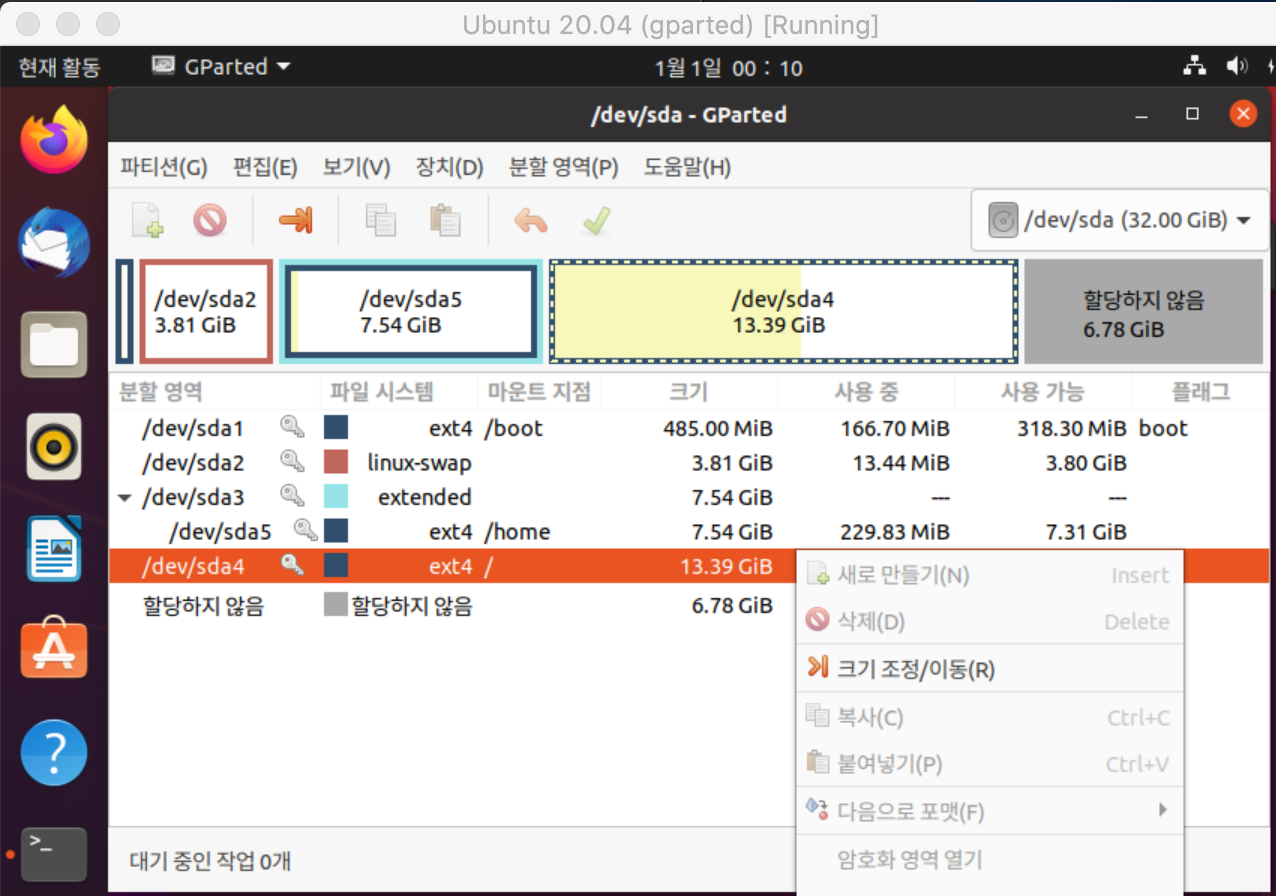Click the key icon for /dev/sda3

pos(292,496)
